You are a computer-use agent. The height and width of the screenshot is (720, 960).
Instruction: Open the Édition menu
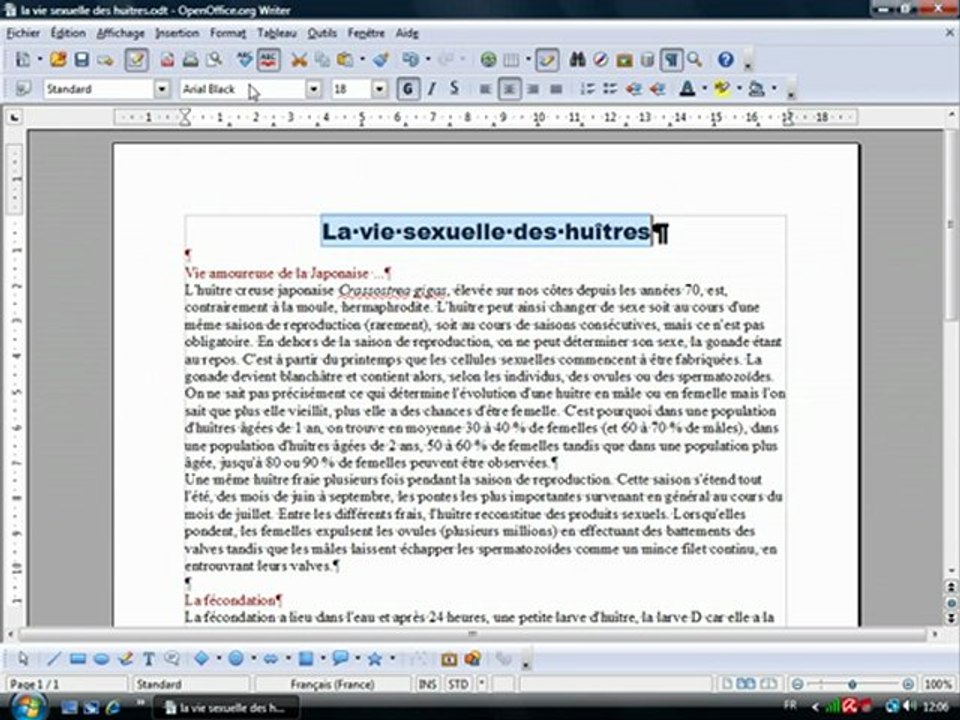point(68,33)
